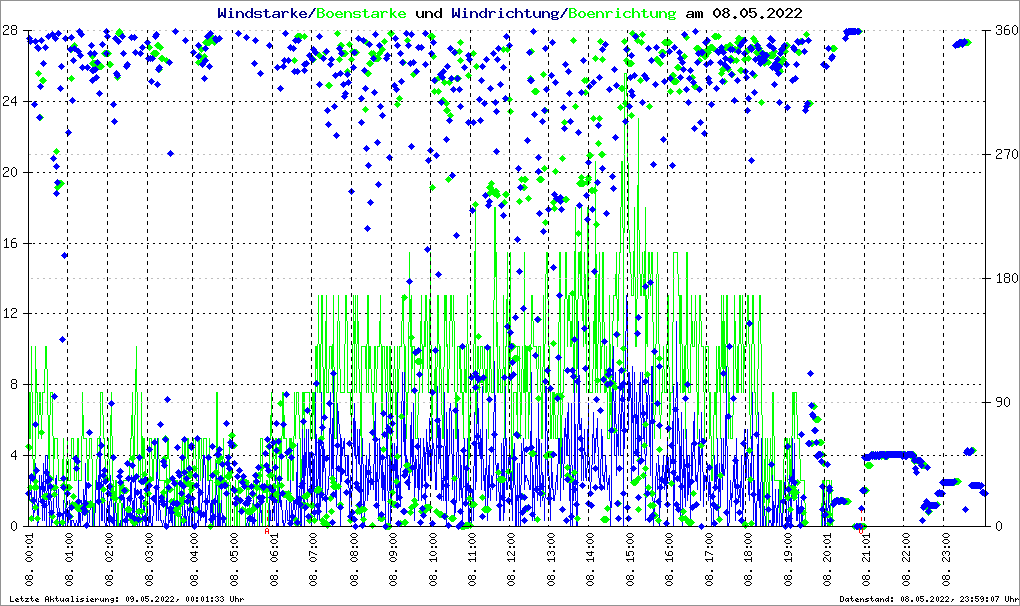Click the 12 label on left axis
Image resolution: width=1020 pixels, height=606 pixels.
click(11, 314)
